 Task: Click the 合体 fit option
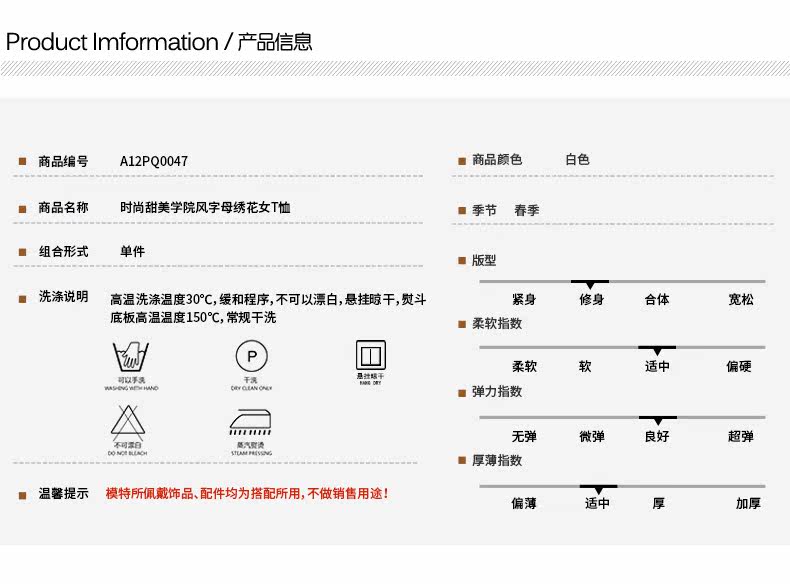(657, 300)
